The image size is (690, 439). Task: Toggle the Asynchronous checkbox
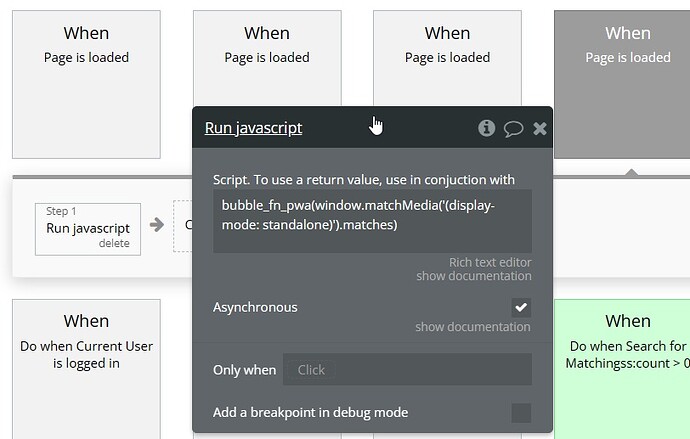coord(521,307)
